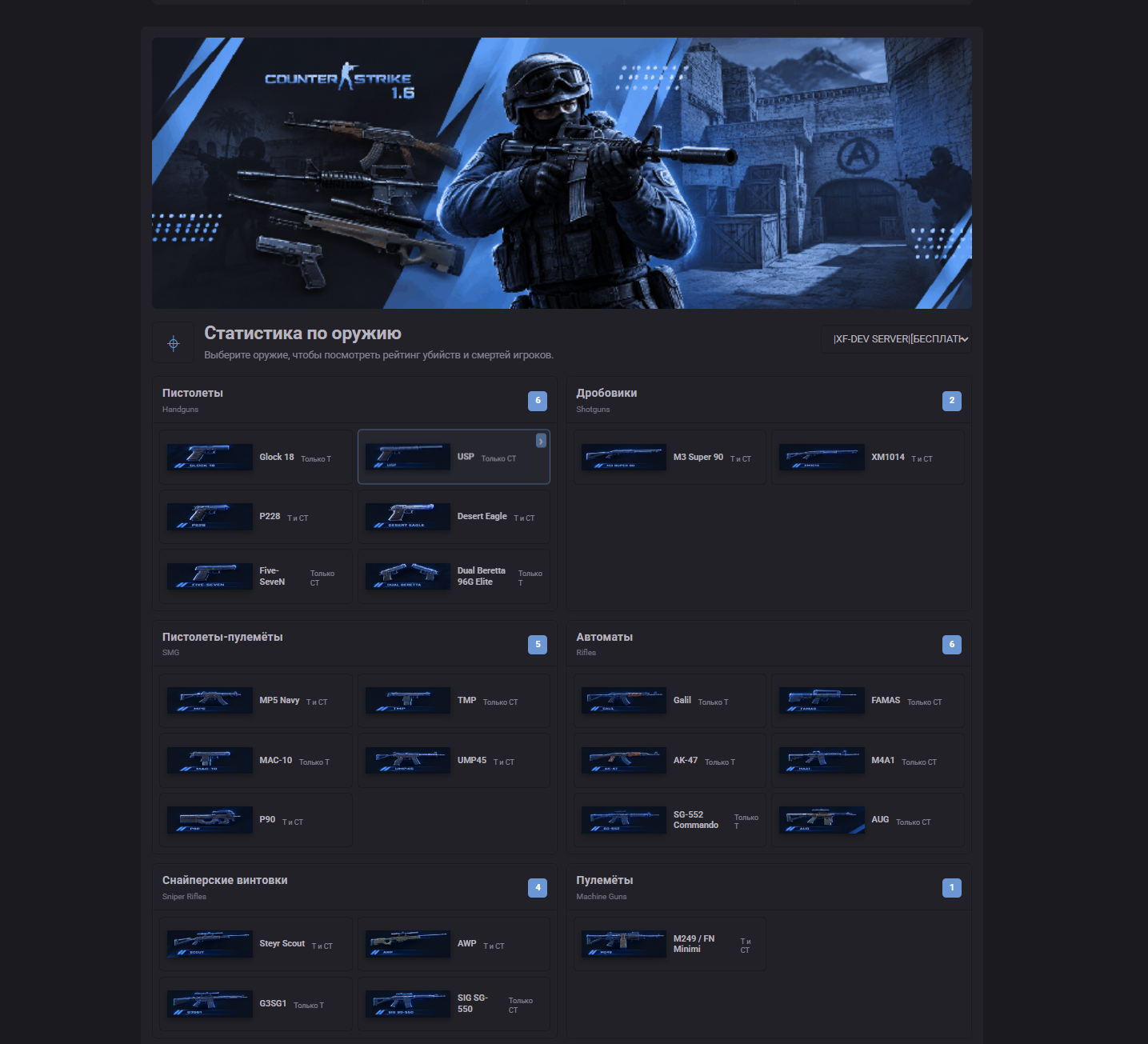The height and width of the screenshot is (1044, 1148).
Task: Select the Glock 18 weapon image
Action: coord(210,457)
